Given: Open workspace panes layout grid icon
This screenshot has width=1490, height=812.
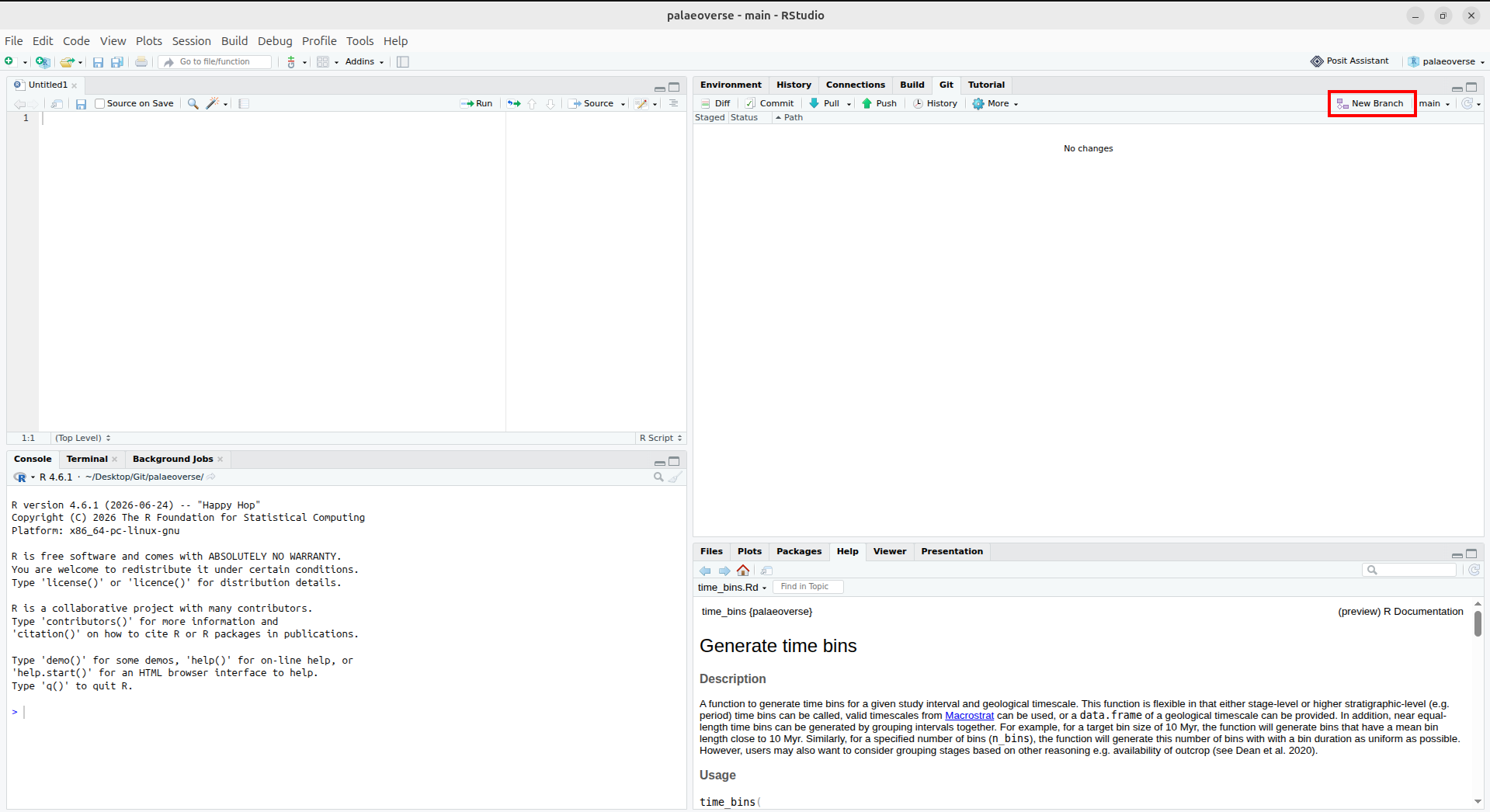Looking at the screenshot, I should tap(323, 62).
